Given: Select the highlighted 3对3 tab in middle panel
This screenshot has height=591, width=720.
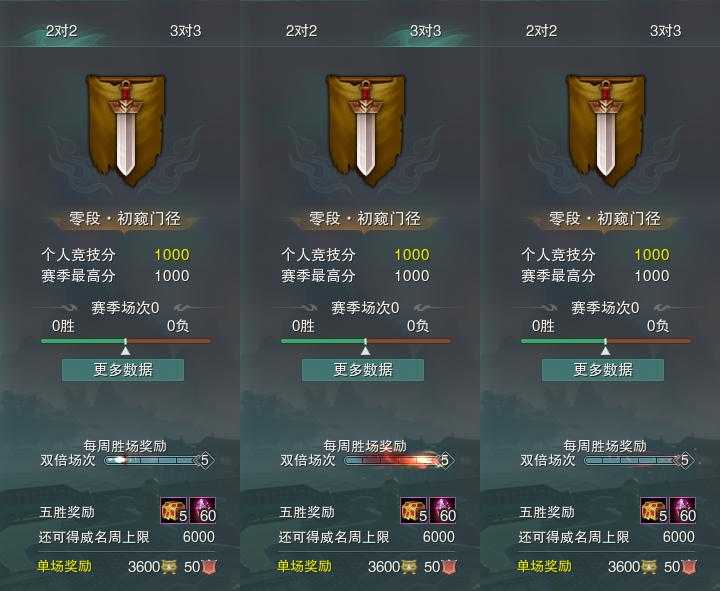Looking at the screenshot, I should pos(426,31).
